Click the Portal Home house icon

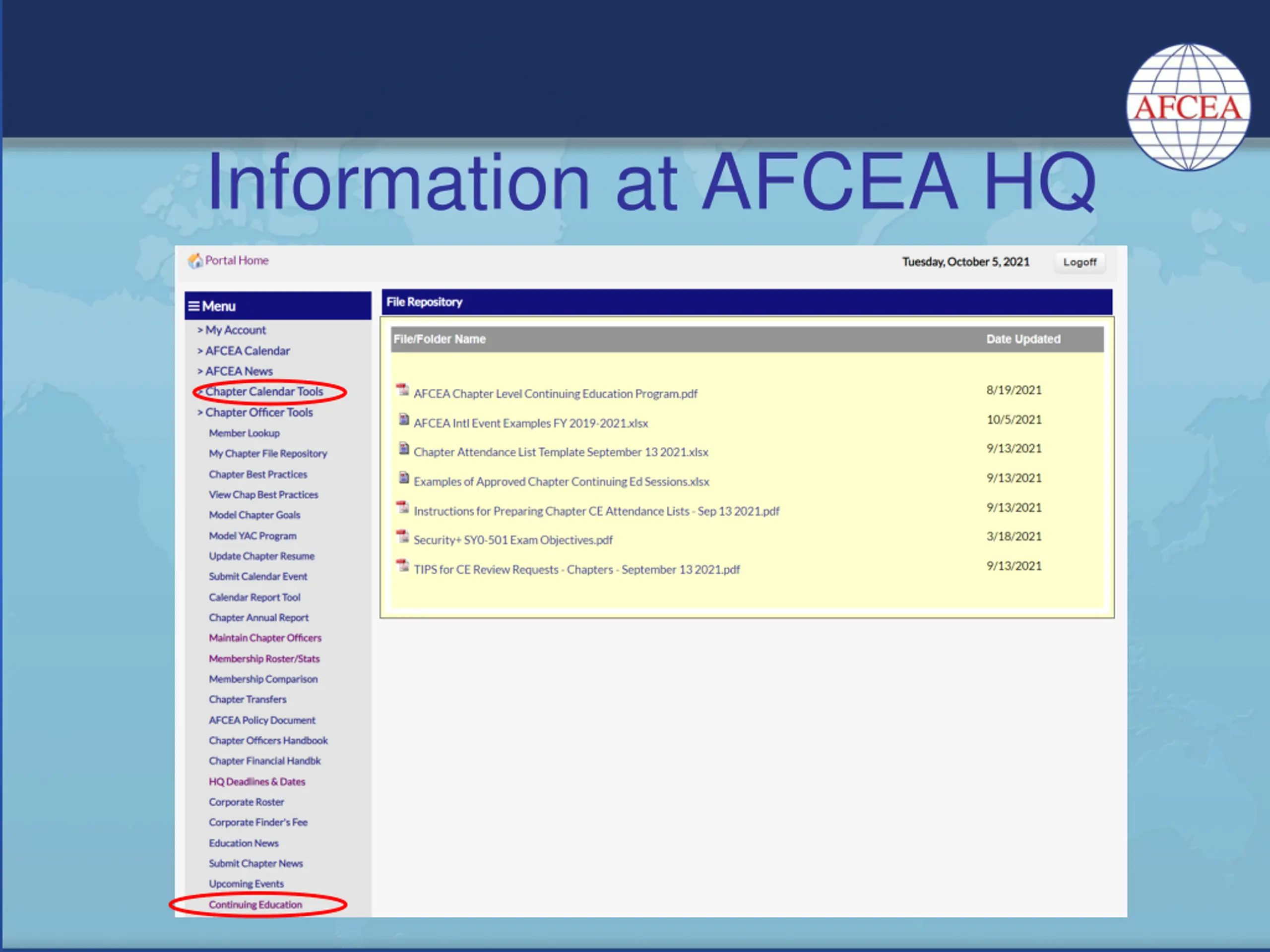[195, 261]
